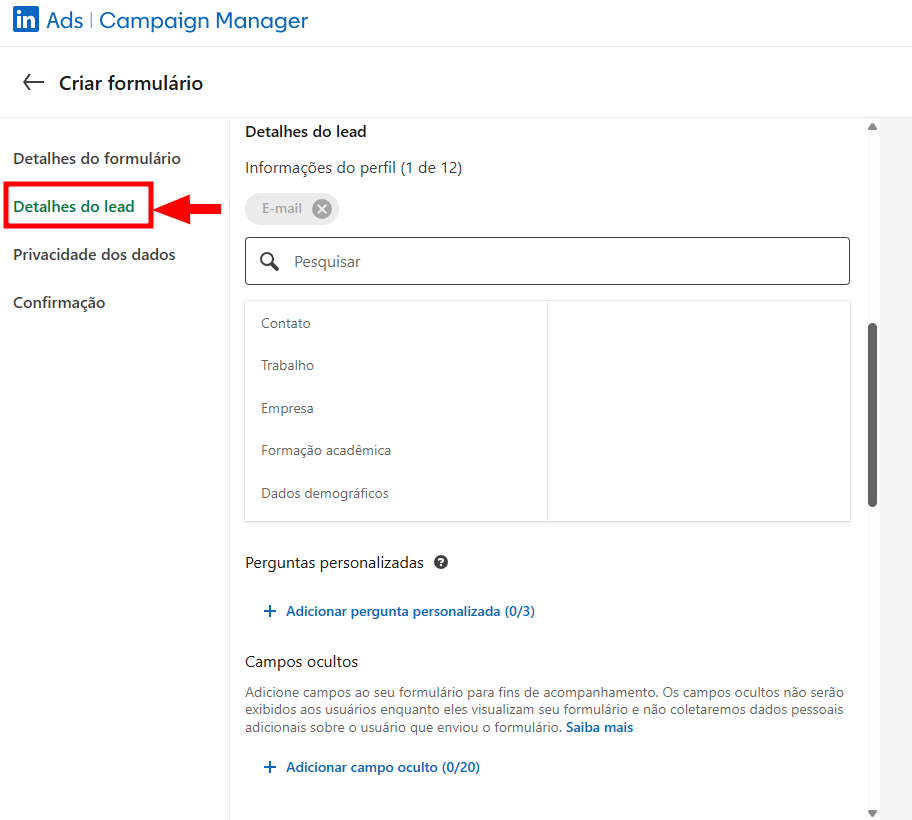The width and height of the screenshot is (912, 820).
Task: Click the plus icon for Adicionar campo oculto
Action: [x=269, y=767]
